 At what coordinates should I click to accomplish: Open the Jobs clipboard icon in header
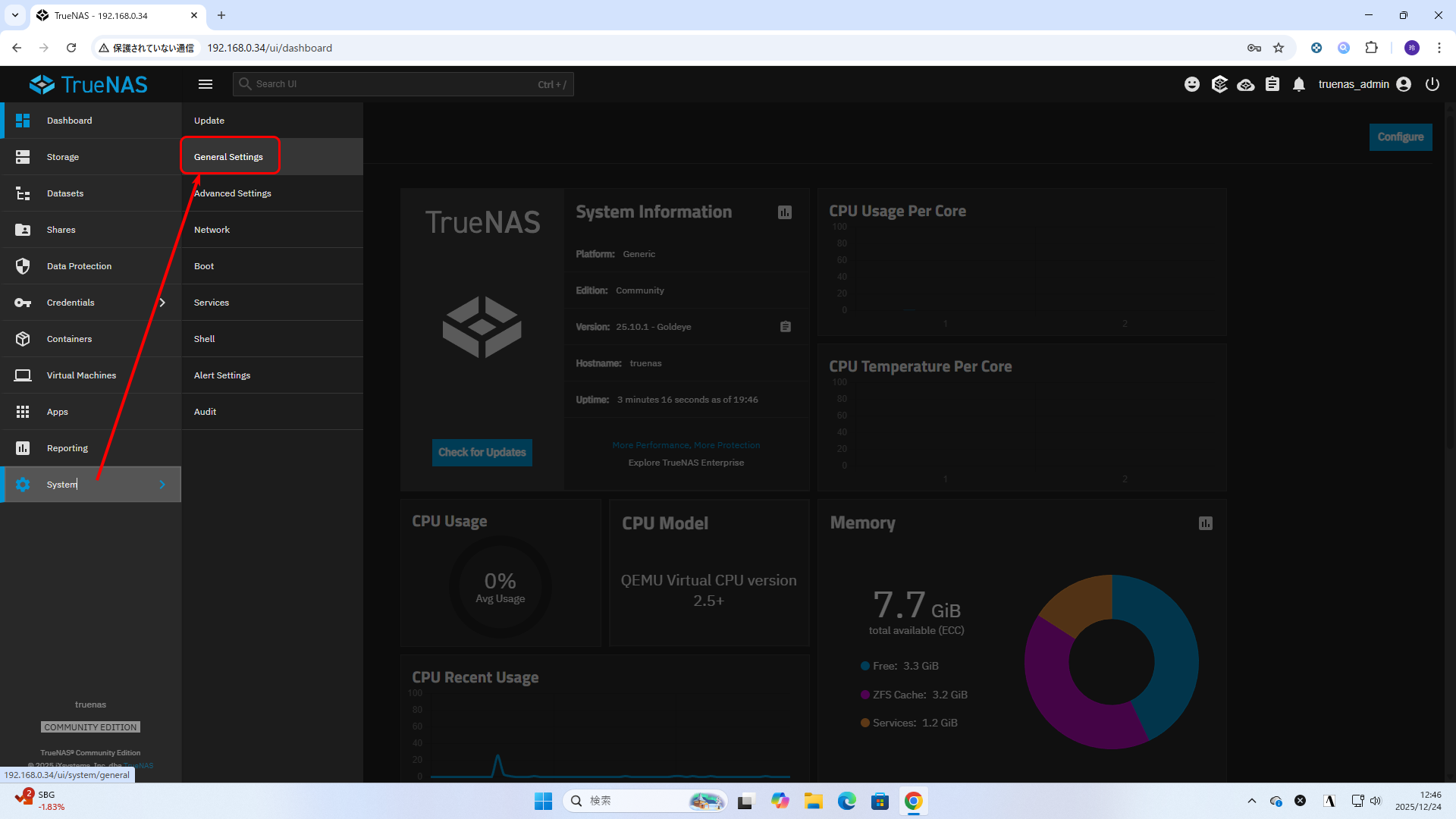[1272, 84]
